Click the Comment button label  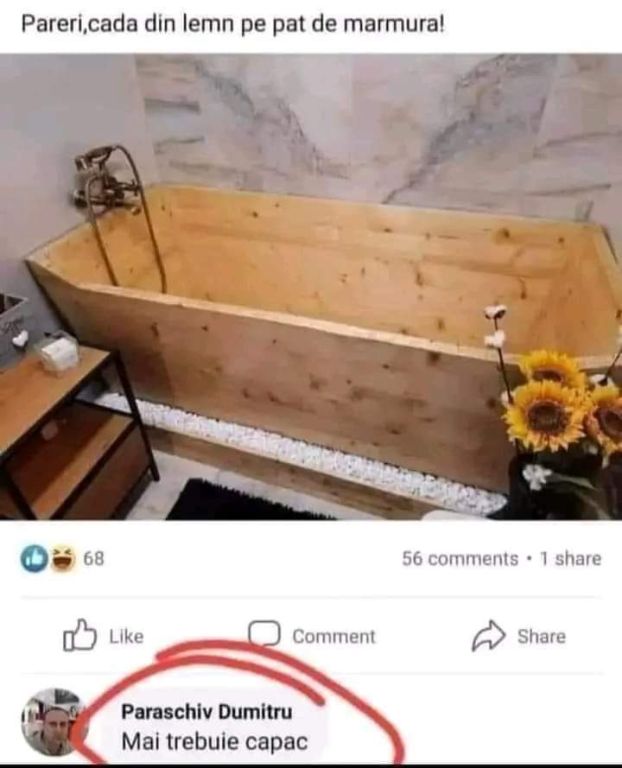point(334,636)
